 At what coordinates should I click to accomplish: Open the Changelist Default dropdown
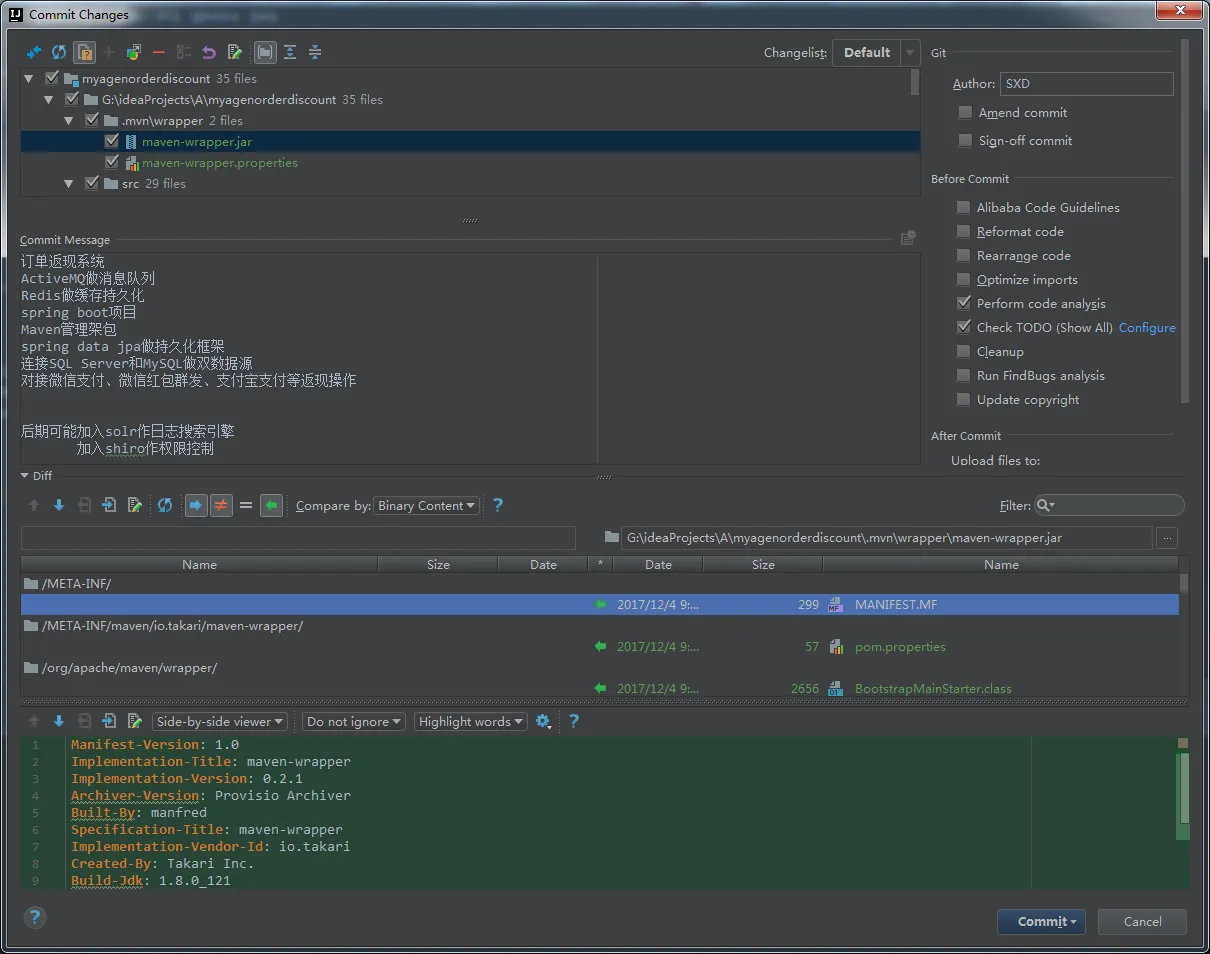875,53
